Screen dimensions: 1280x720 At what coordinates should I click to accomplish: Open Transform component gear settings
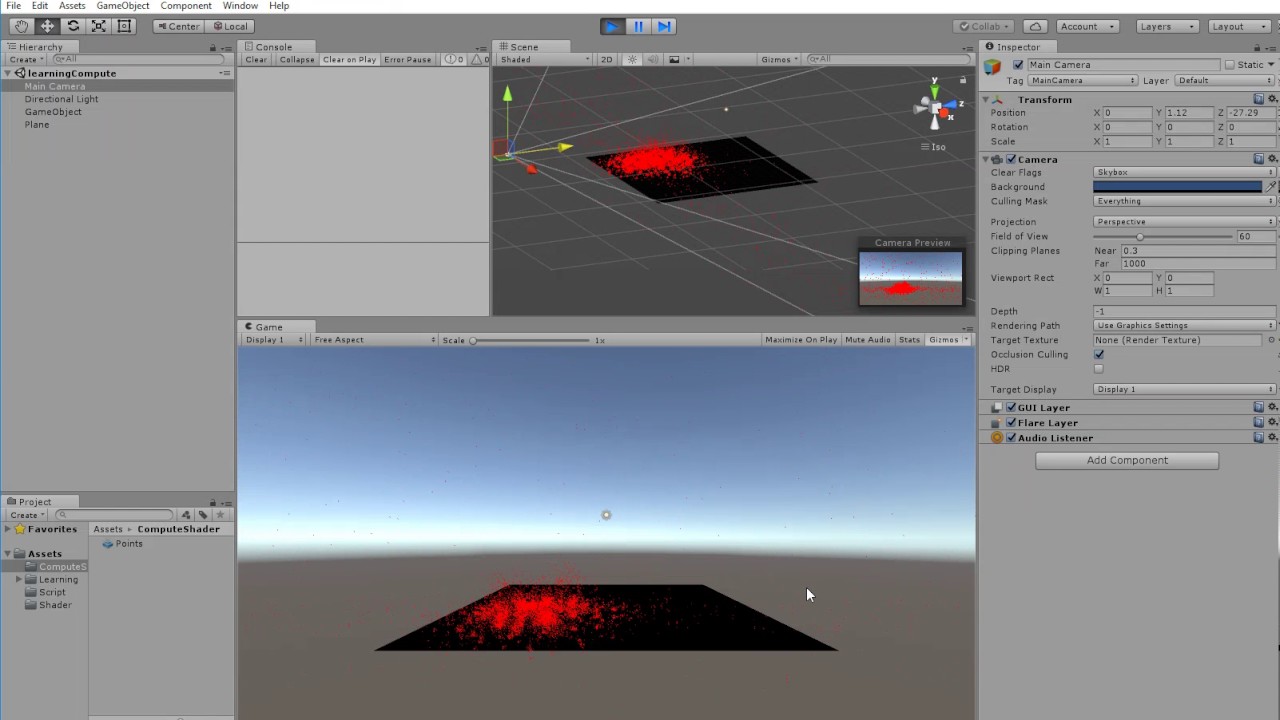(x=1272, y=99)
